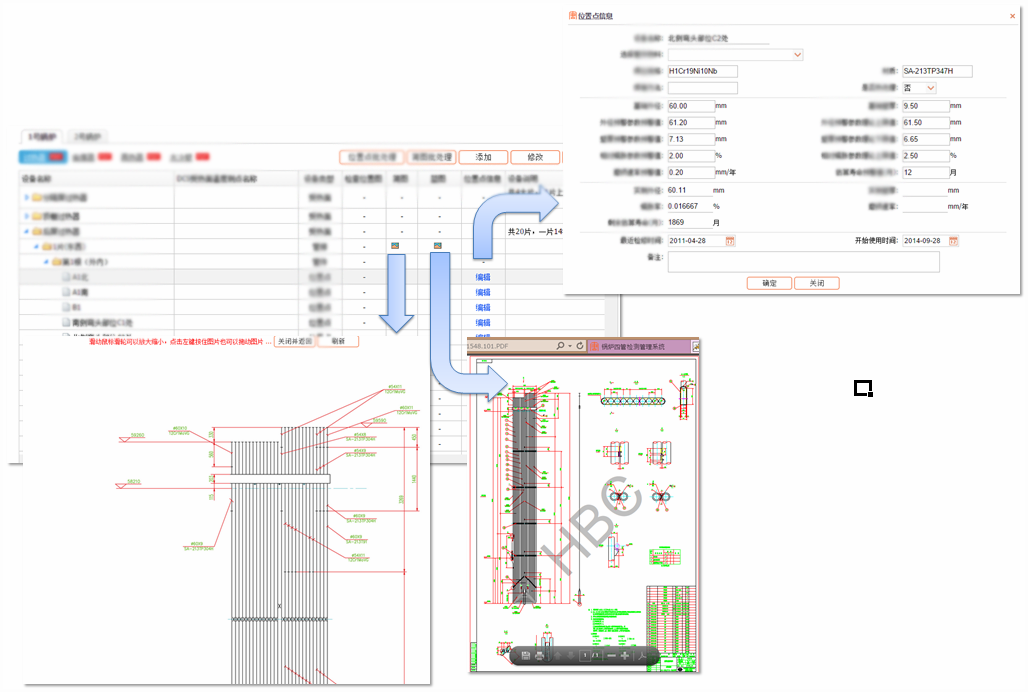Open the blueprint image icon in the tree table
The image size is (1028, 692).
click(437, 246)
